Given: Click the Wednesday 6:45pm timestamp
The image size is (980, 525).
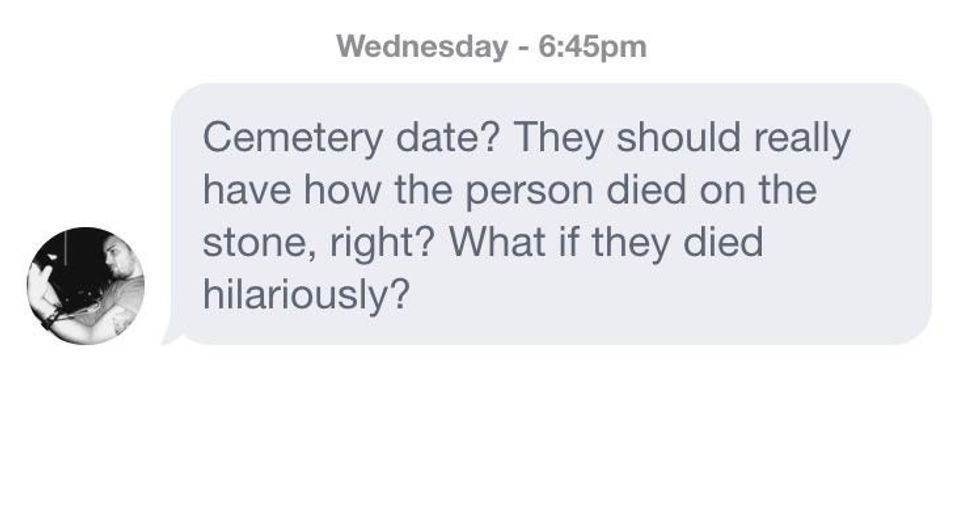Looking at the screenshot, I should coord(491,46).
